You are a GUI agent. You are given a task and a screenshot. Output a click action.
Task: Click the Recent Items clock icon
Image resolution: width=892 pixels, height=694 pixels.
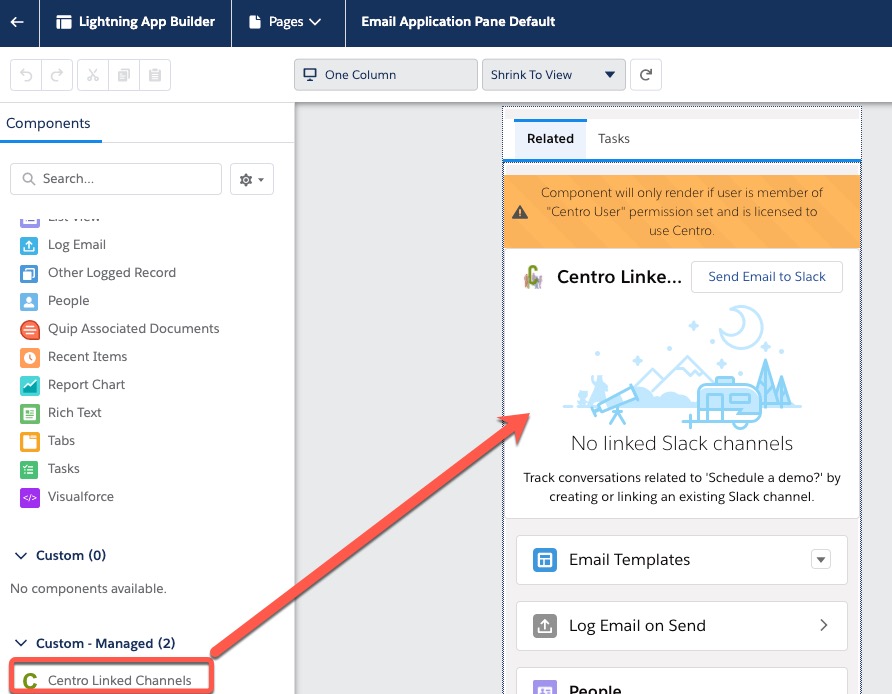30,357
